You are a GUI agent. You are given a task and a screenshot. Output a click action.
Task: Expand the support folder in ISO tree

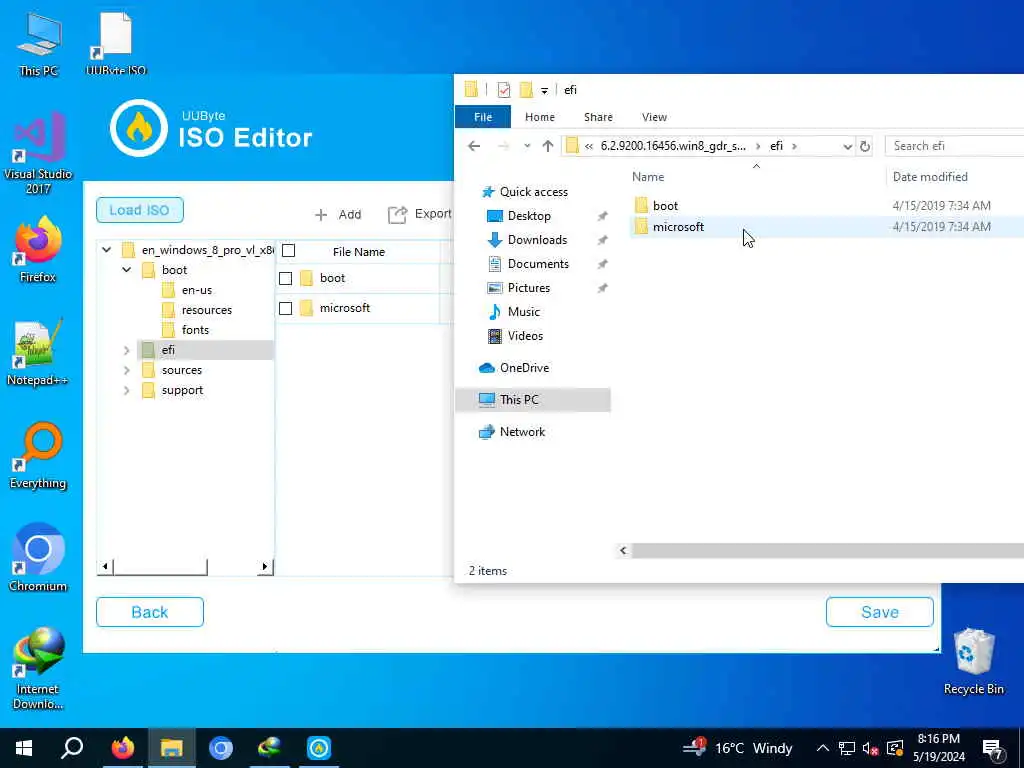(127, 391)
